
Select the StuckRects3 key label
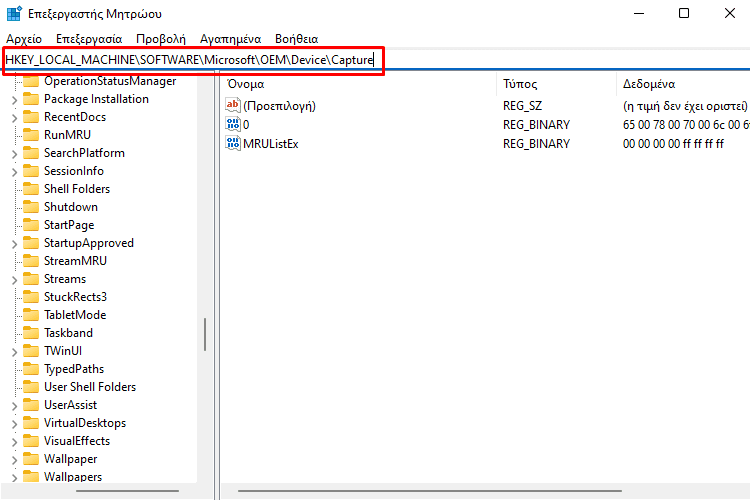[x=75, y=297]
